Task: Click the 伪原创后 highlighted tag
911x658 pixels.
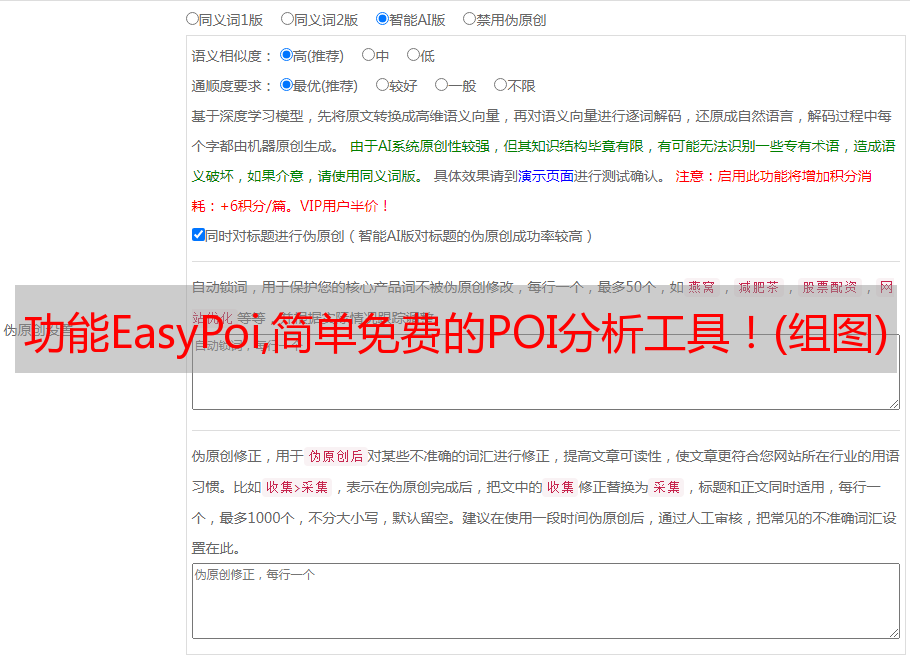Action: coord(336,456)
